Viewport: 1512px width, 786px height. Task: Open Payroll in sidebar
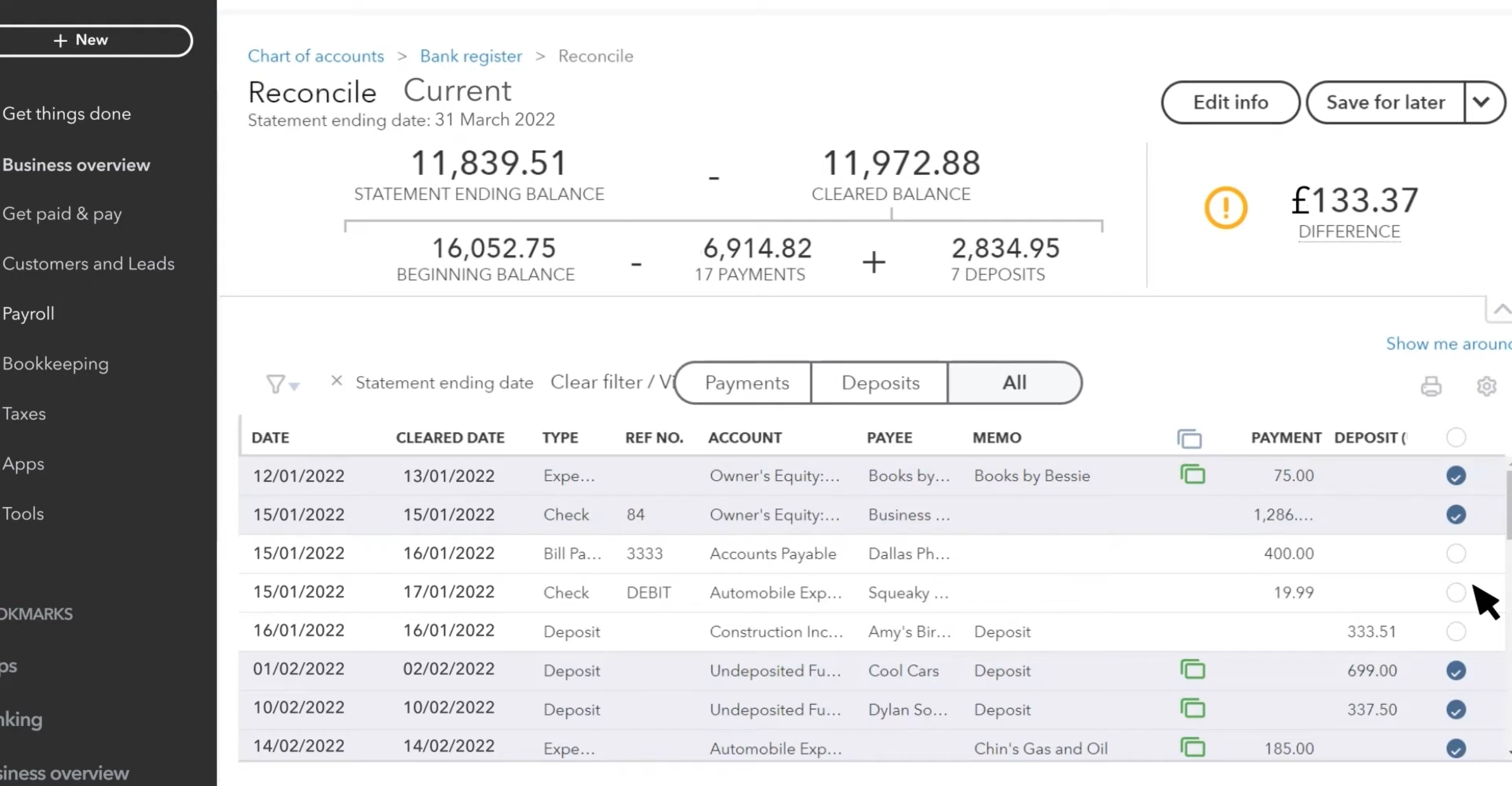coord(28,314)
